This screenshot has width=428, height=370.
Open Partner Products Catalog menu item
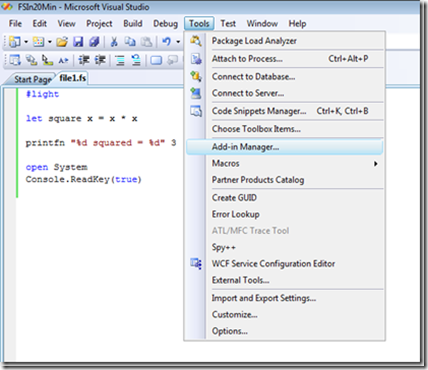click(285, 180)
